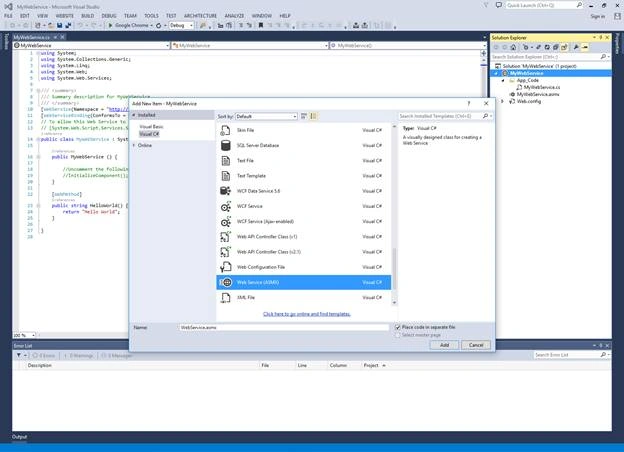
Task: Click Save icon in main toolbar
Action: coord(60,25)
